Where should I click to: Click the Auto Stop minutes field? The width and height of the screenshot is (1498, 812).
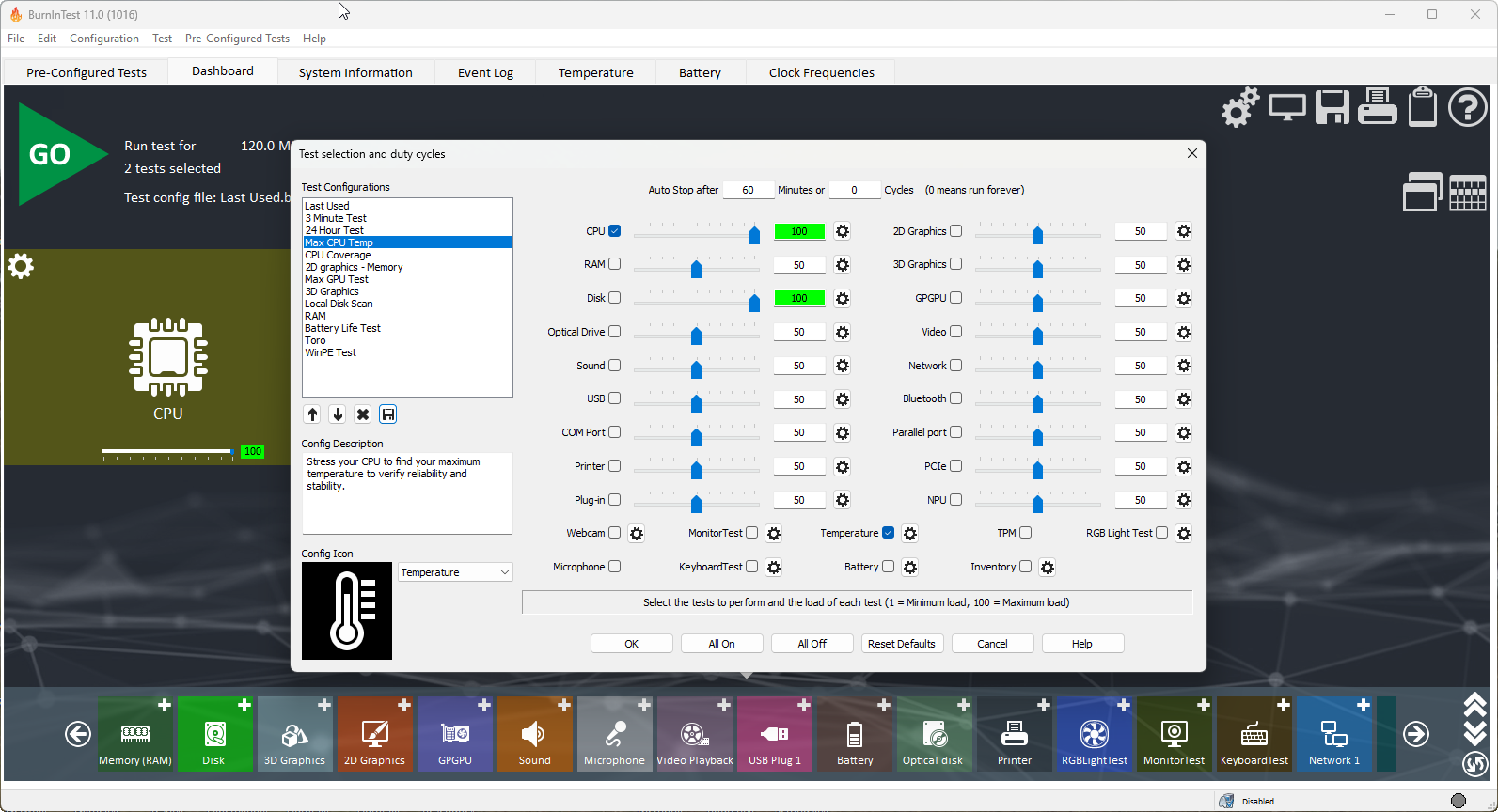point(749,190)
